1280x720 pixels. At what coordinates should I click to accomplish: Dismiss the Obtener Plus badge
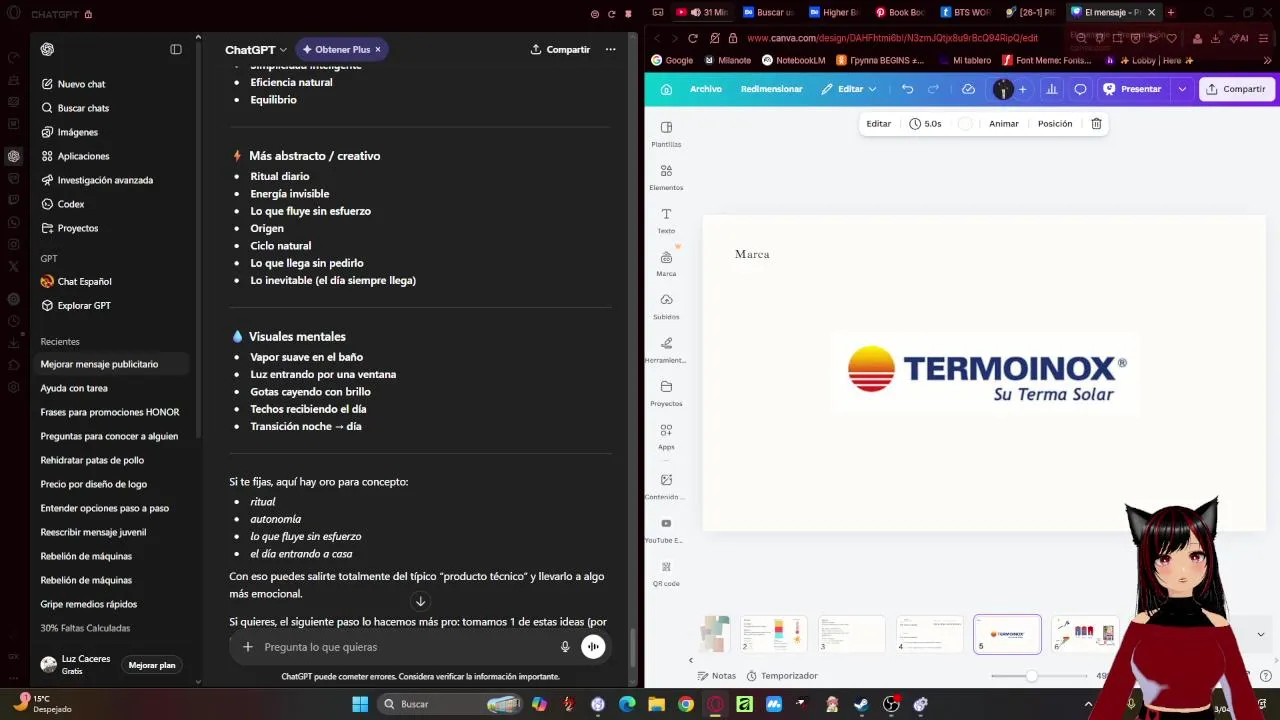tap(378, 49)
